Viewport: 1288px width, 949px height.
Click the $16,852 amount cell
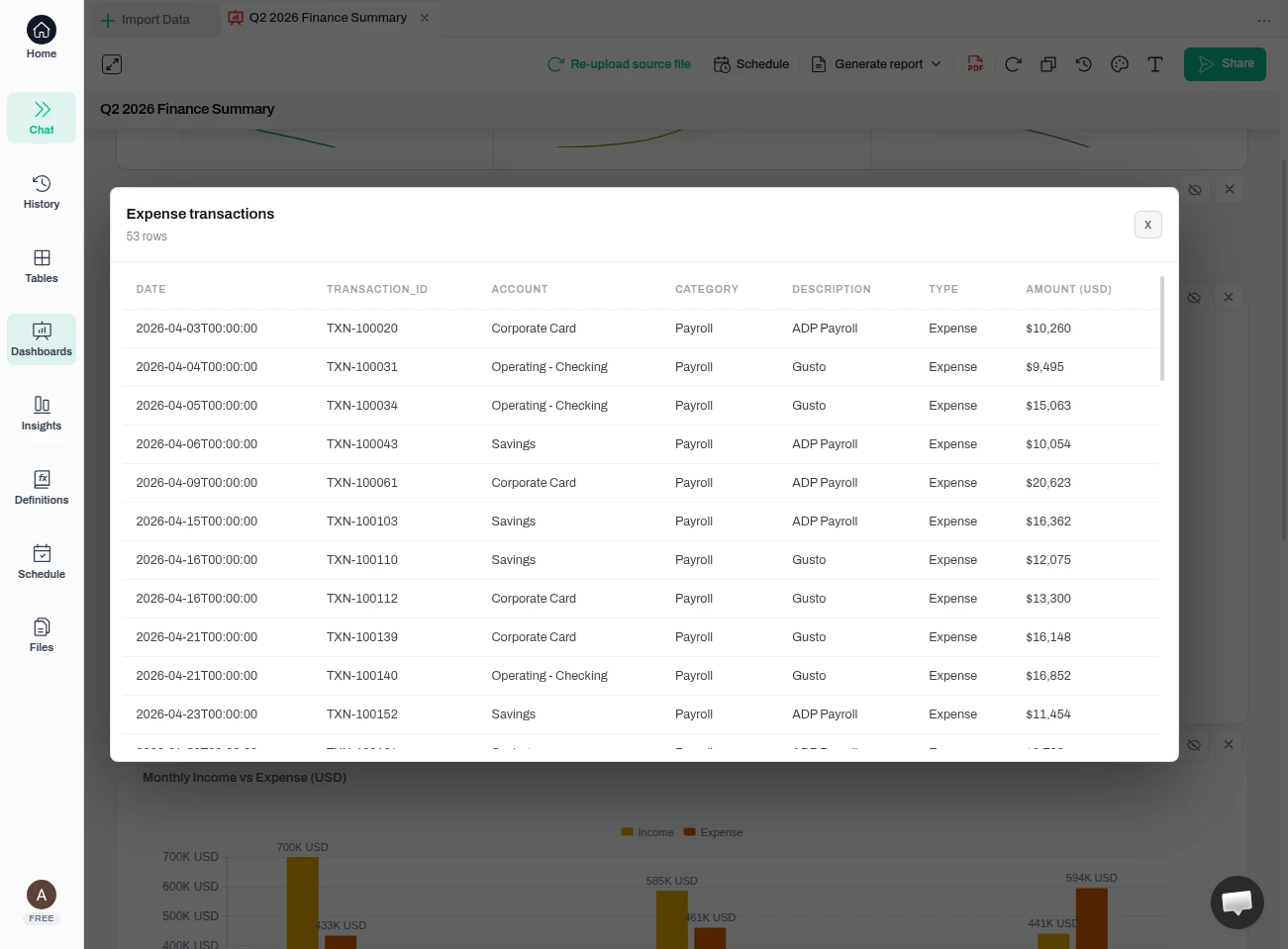click(1048, 676)
